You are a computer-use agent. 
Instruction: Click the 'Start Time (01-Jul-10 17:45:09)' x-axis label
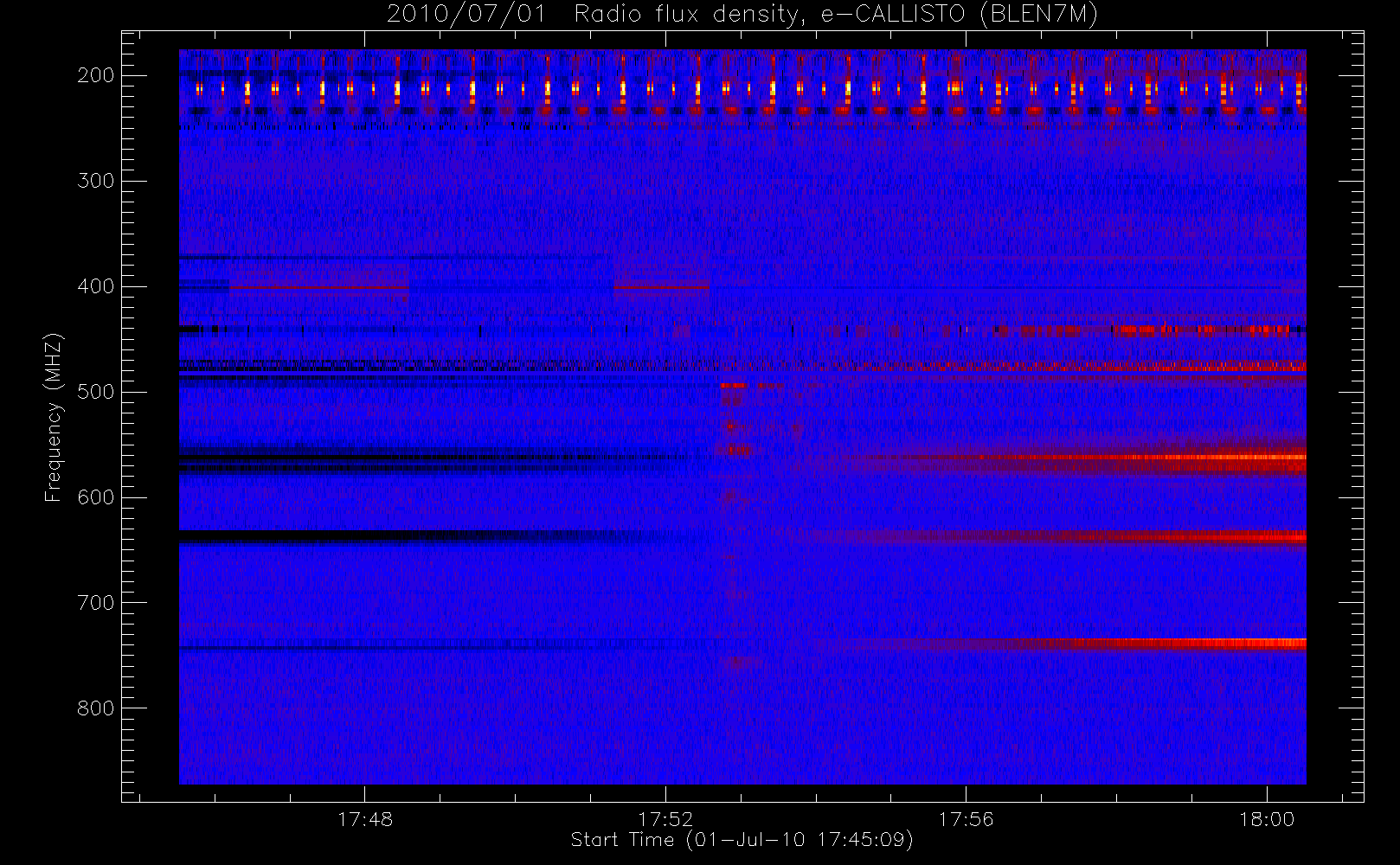(742, 840)
